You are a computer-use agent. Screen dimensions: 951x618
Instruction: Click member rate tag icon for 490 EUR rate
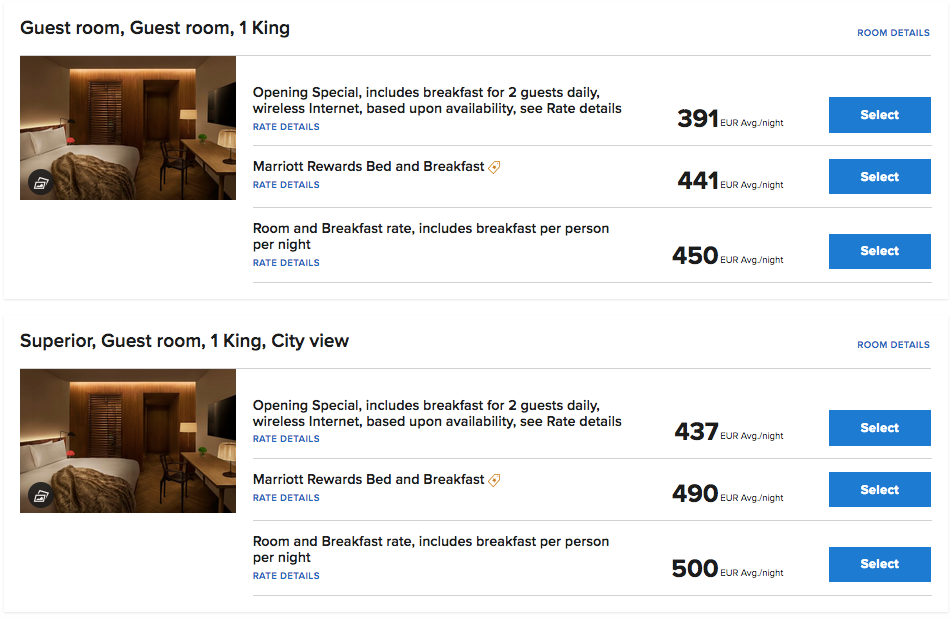(x=494, y=480)
